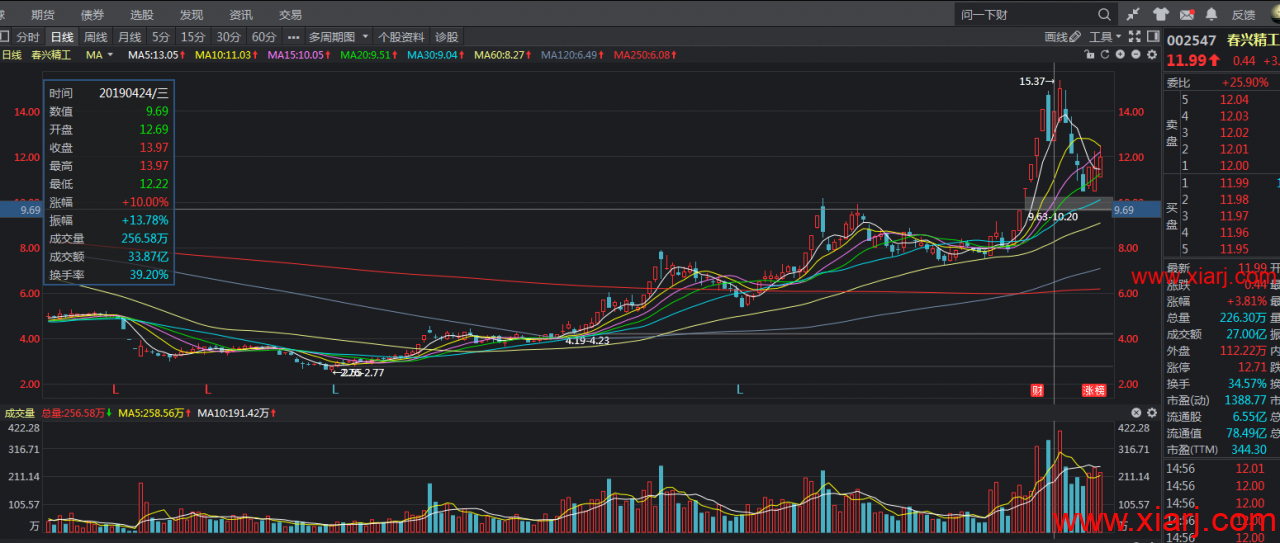Open the skin (shirt) icon

(1160, 15)
